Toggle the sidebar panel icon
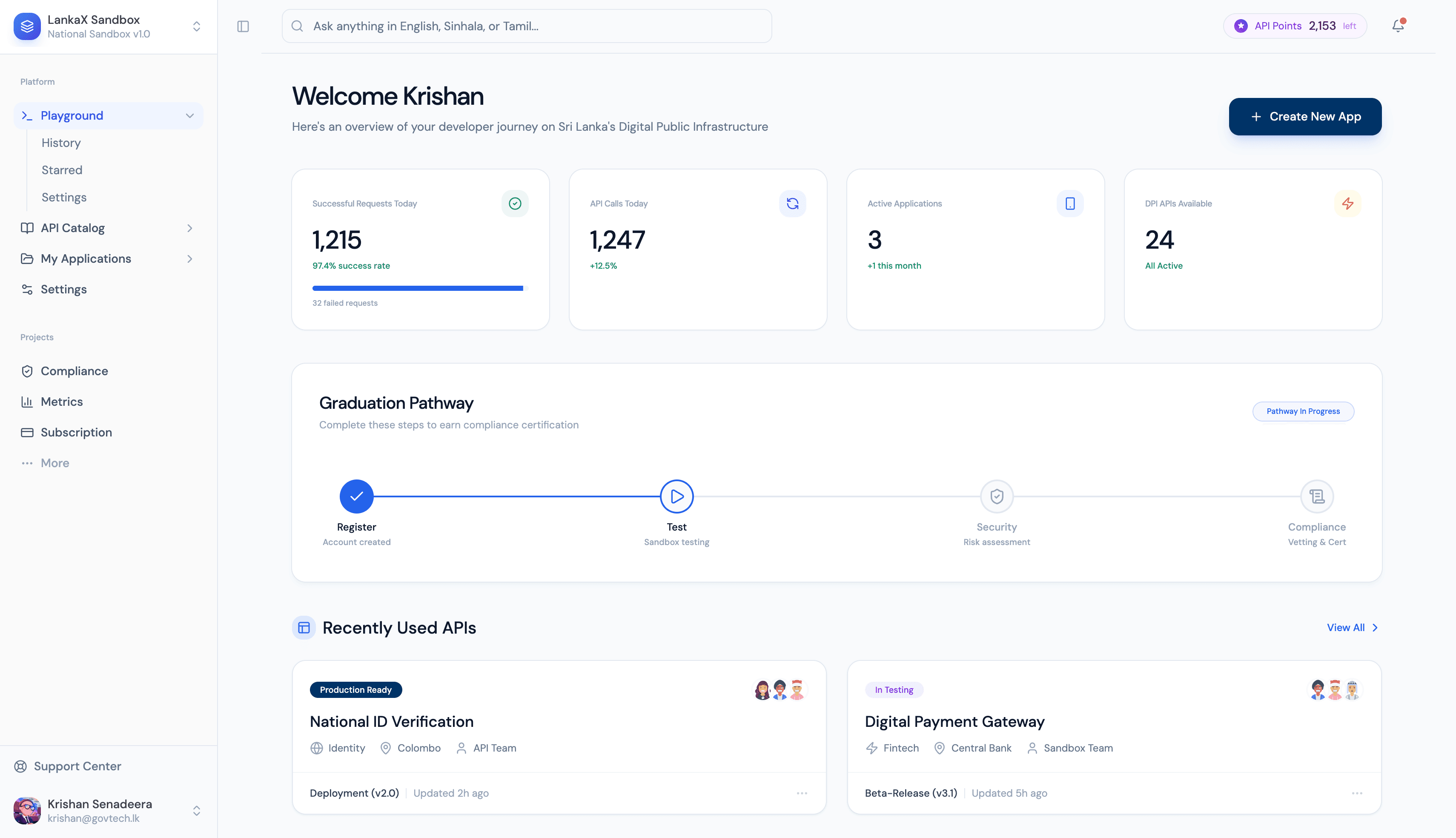Image resolution: width=1456 pixels, height=838 pixels. pyautogui.click(x=243, y=26)
